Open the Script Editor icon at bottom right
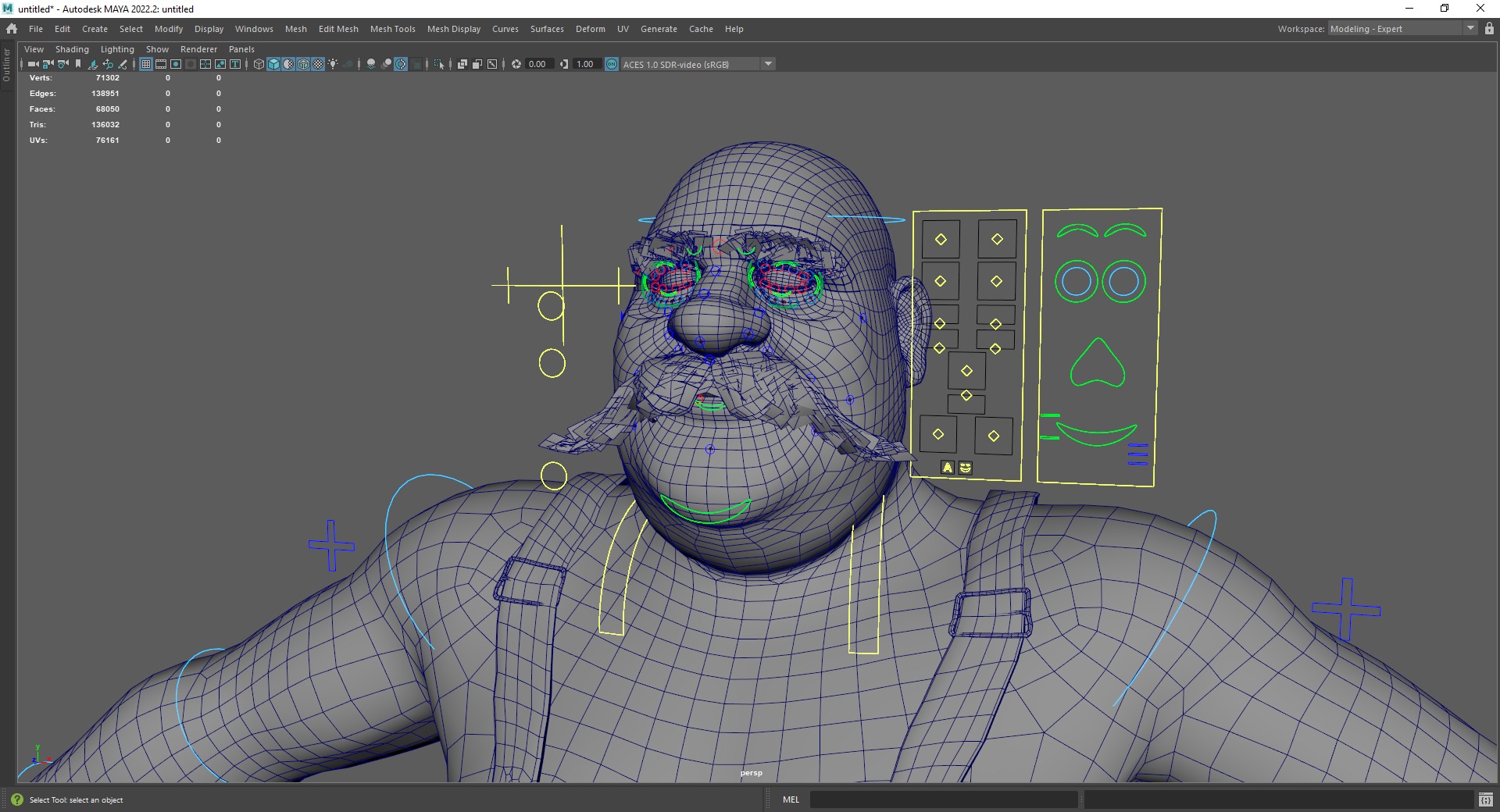Image resolution: width=1500 pixels, height=812 pixels. tap(1485, 800)
